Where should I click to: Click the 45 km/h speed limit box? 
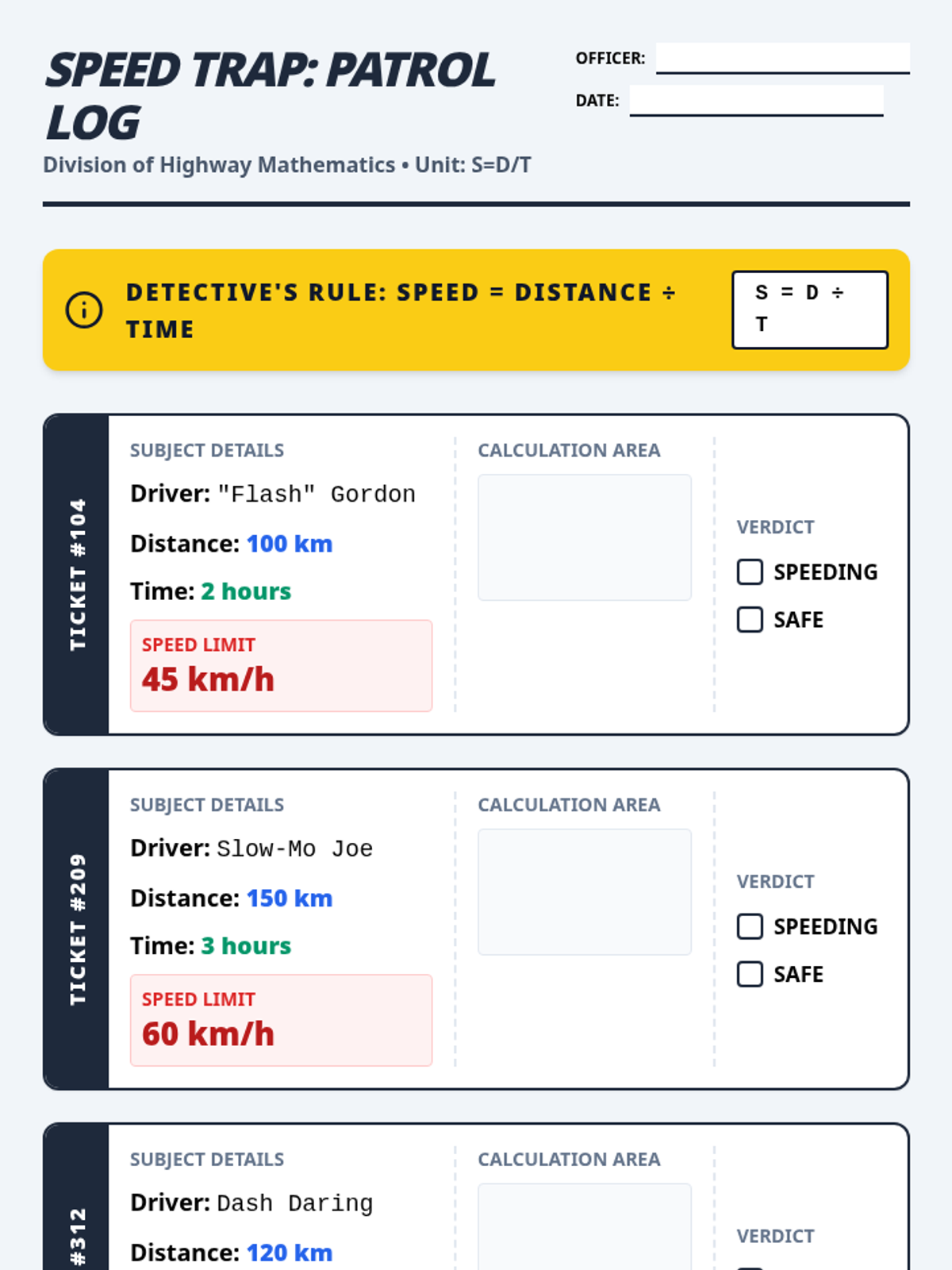281,666
